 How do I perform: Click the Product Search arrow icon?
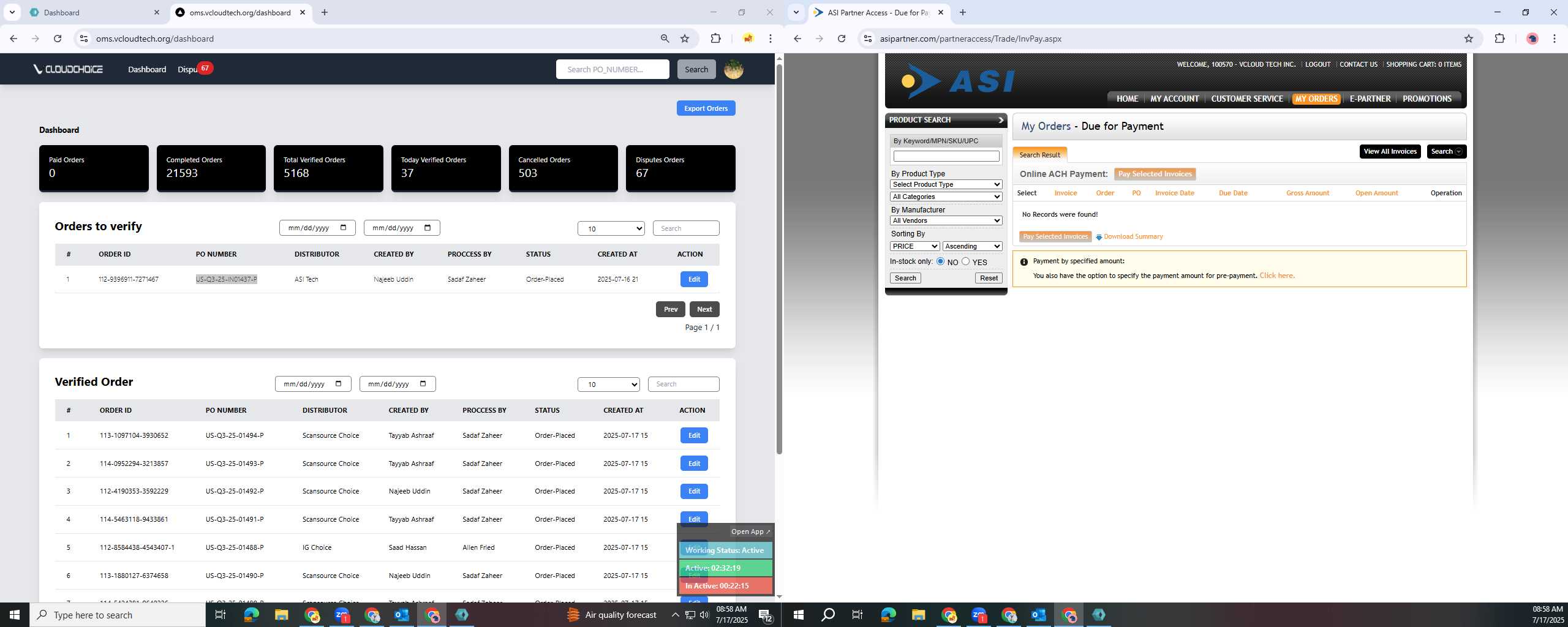click(1001, 120)
